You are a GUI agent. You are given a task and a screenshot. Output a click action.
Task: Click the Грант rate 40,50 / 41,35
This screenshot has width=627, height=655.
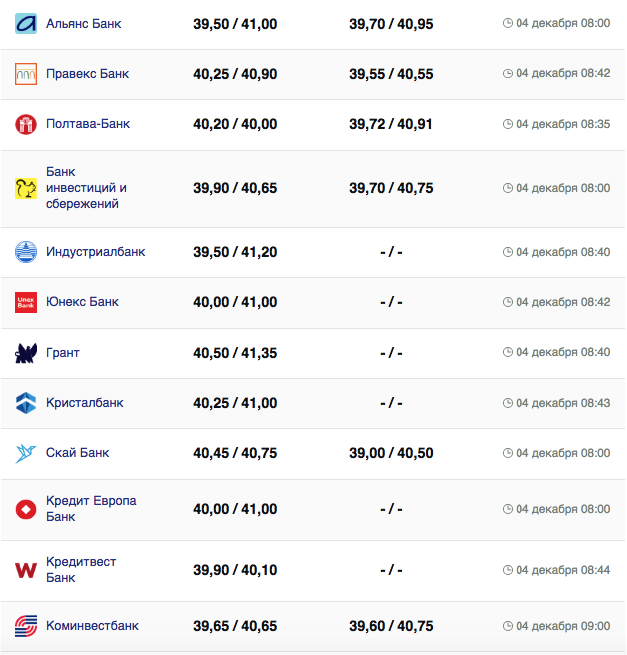pos(235,353)
